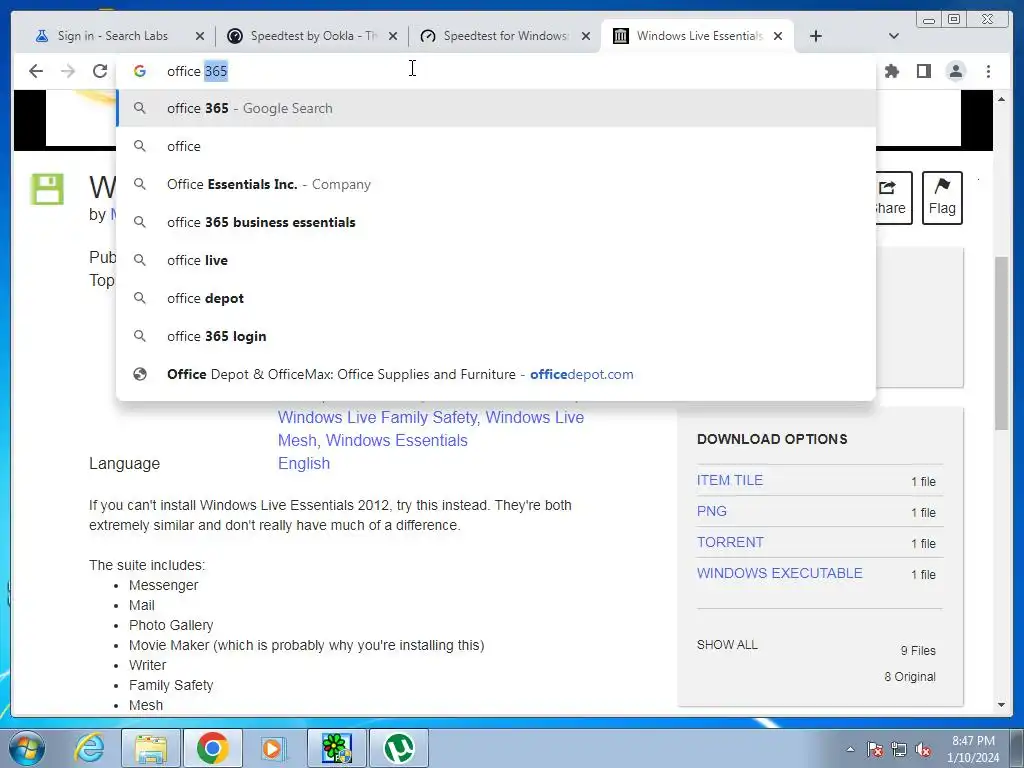Open the Chrome profile avatar
The height and width of the screenshot is (768, 1024).
(955, 71)
